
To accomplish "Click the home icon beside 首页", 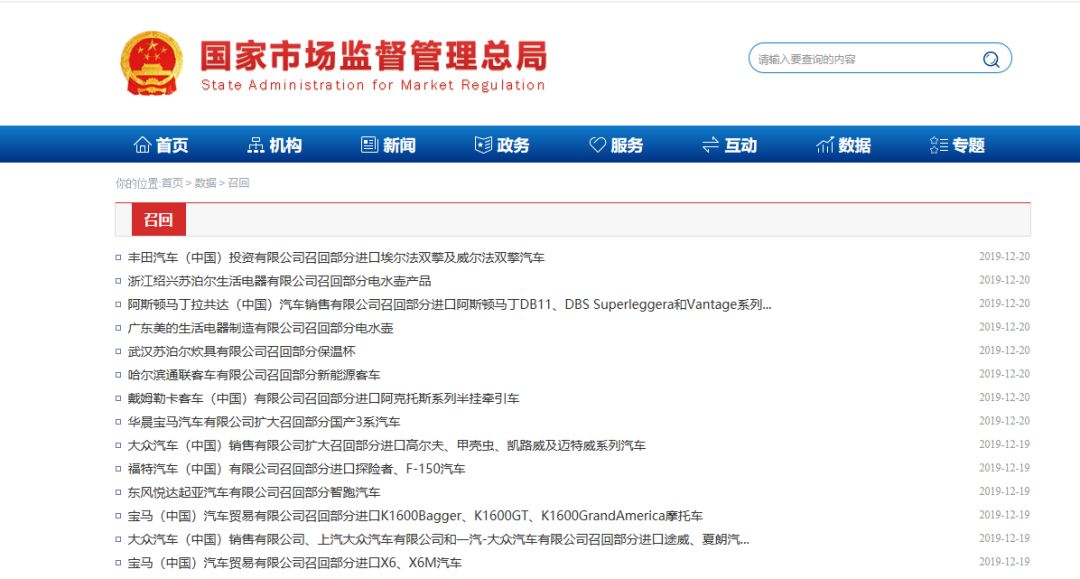I will [142, 145].
